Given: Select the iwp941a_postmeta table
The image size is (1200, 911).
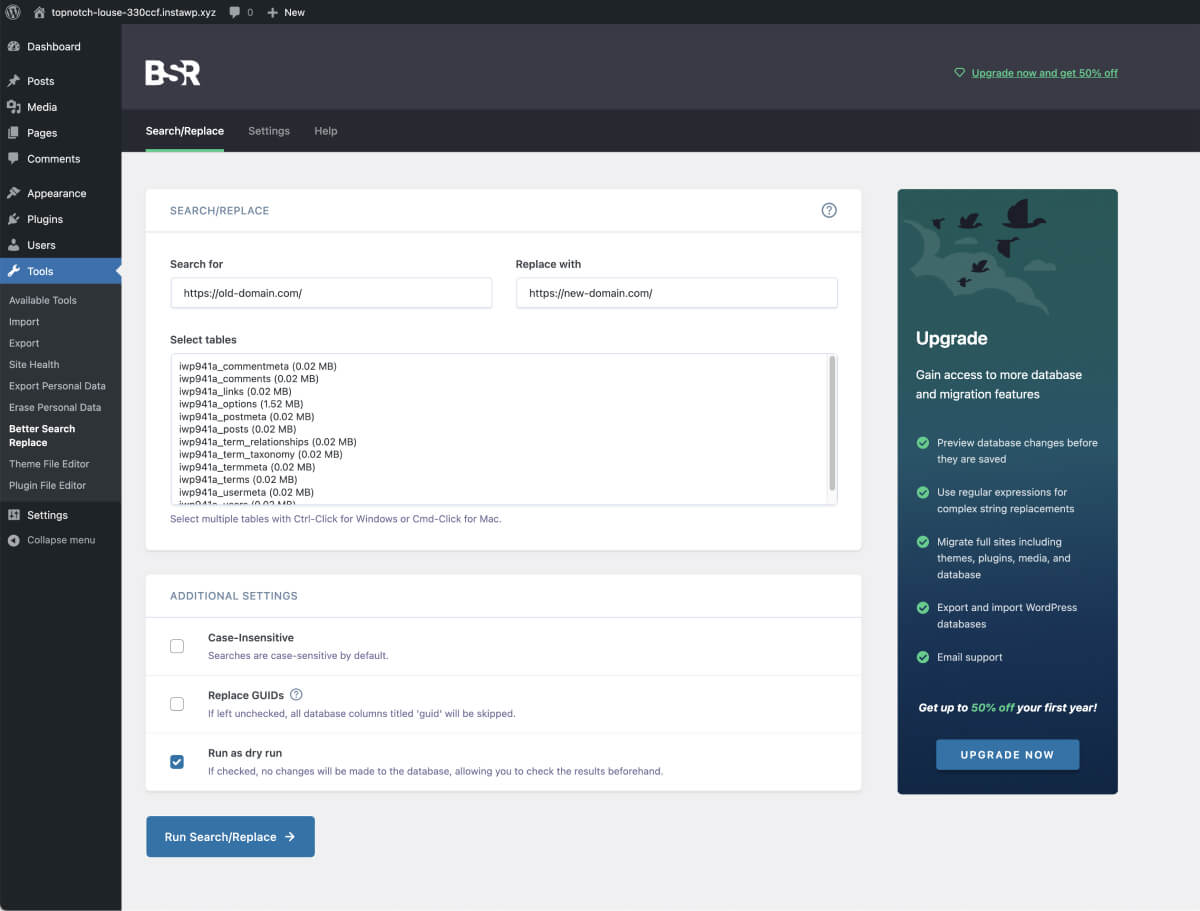Looking at the screenshot, I should click(x=246, y=417).
